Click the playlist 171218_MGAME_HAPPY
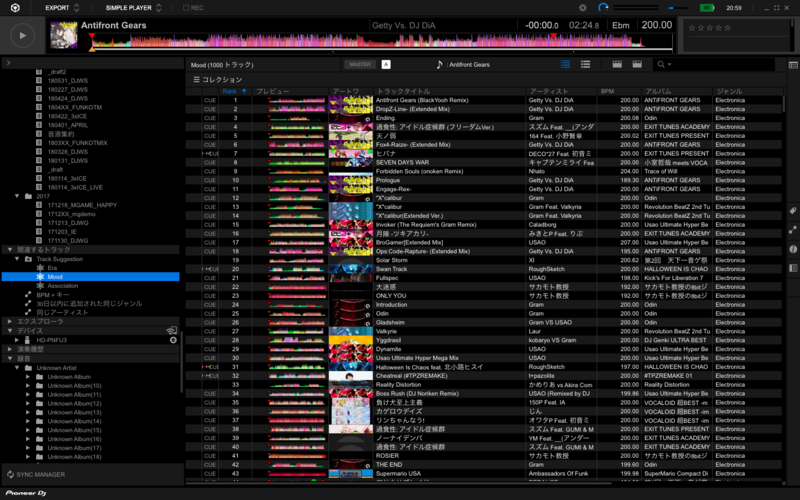The width and height of the screenshot is (800, 500). [x=82, y=205]
